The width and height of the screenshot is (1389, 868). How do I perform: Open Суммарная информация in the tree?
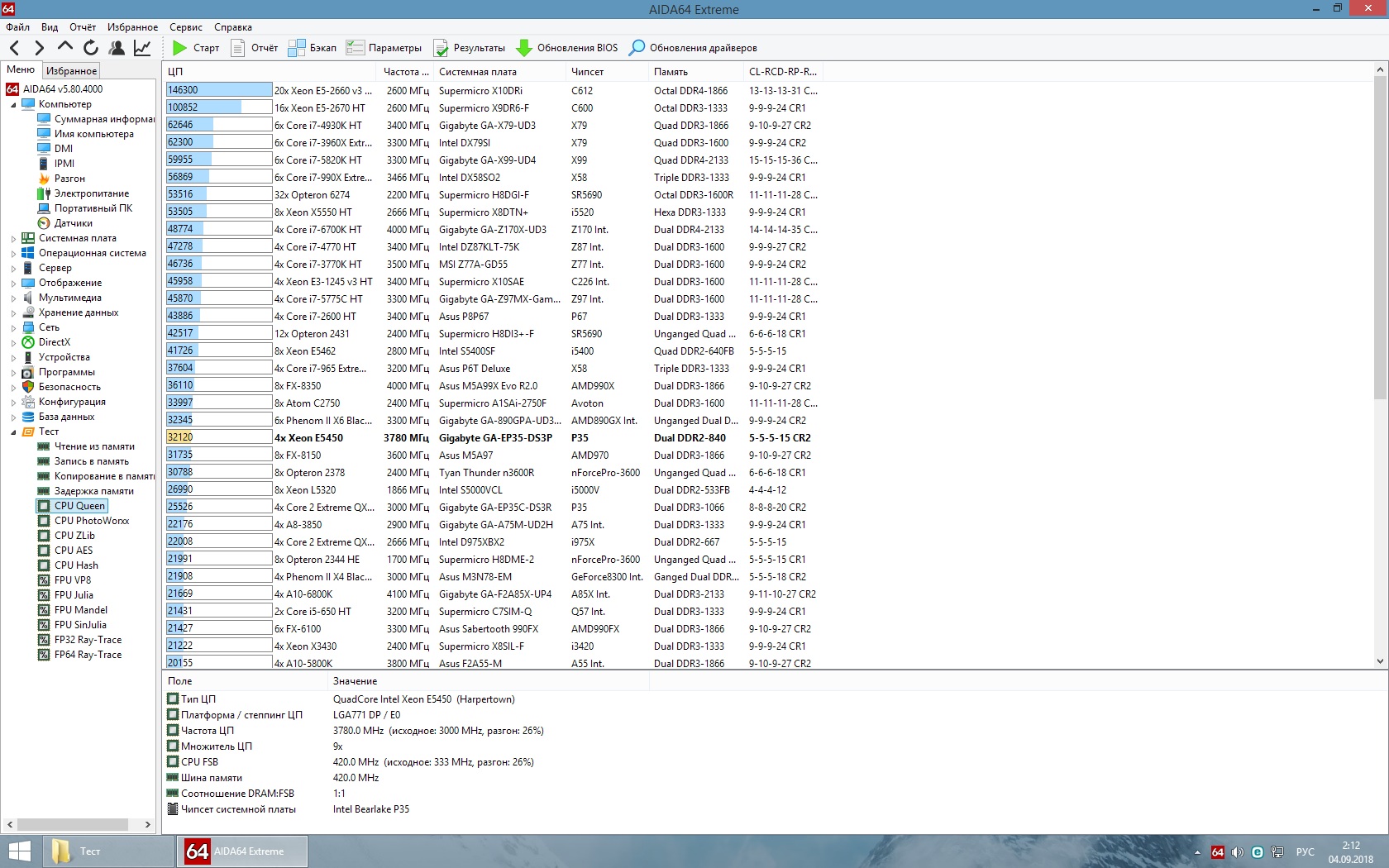pos(96,119)
